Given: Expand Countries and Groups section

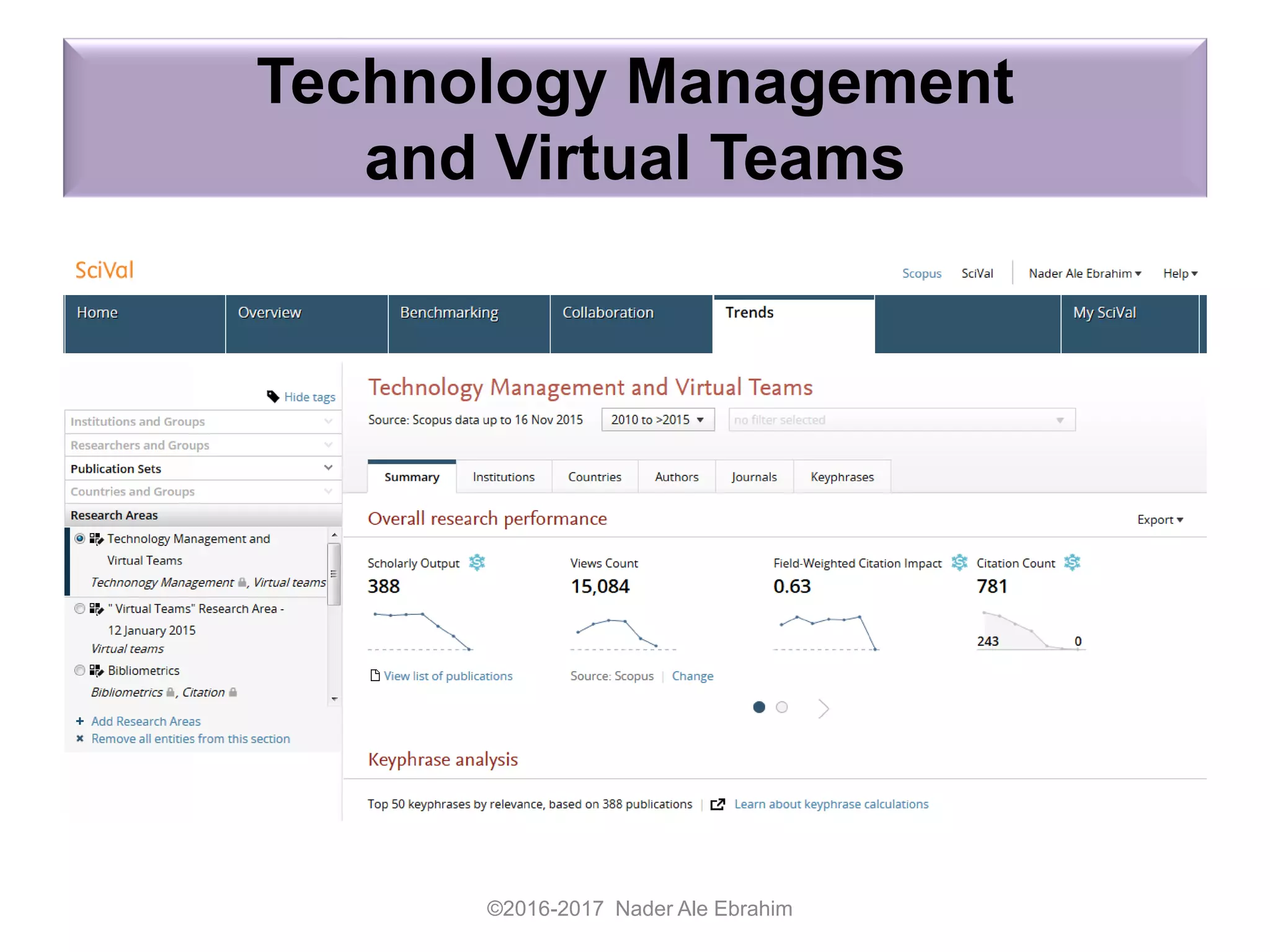Looking at the screenshot, I should point(203,491).
